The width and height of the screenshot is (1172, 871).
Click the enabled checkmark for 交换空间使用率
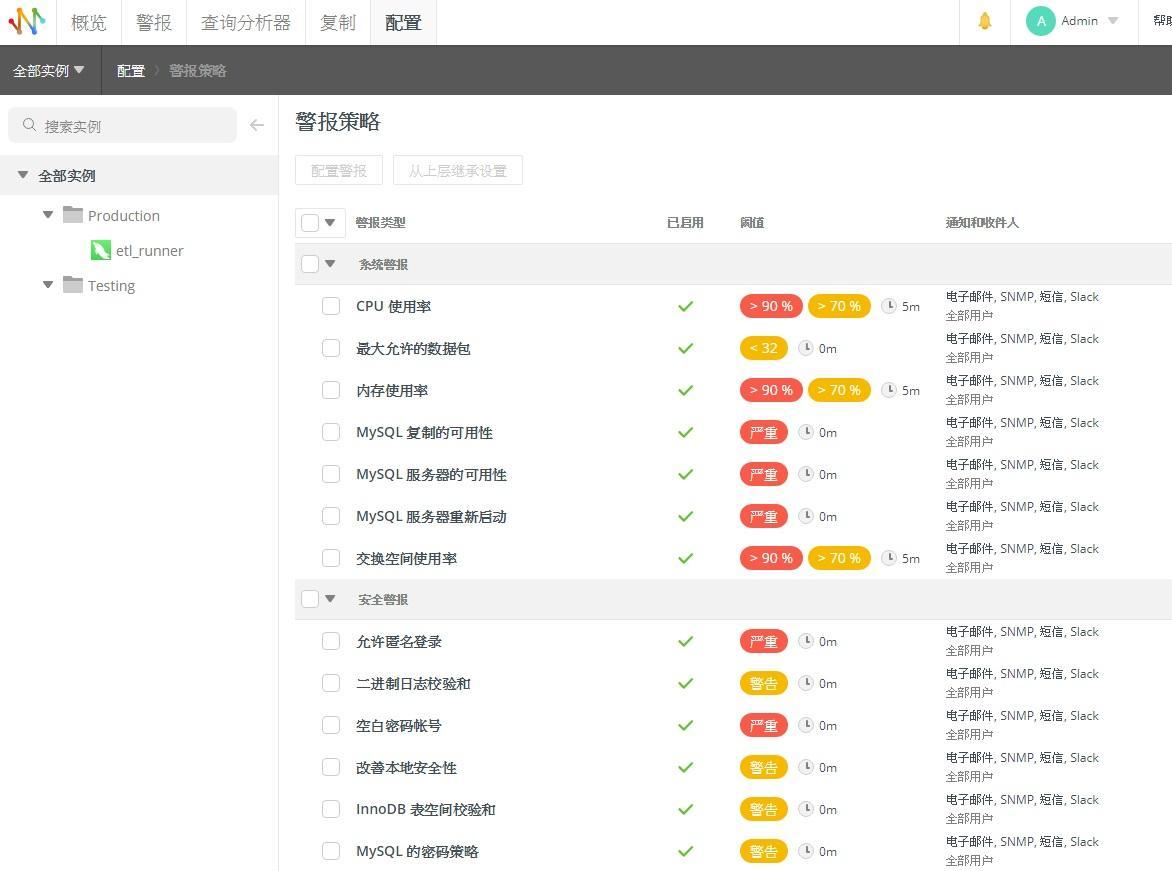pyautogui.click(x=685, y=558)
